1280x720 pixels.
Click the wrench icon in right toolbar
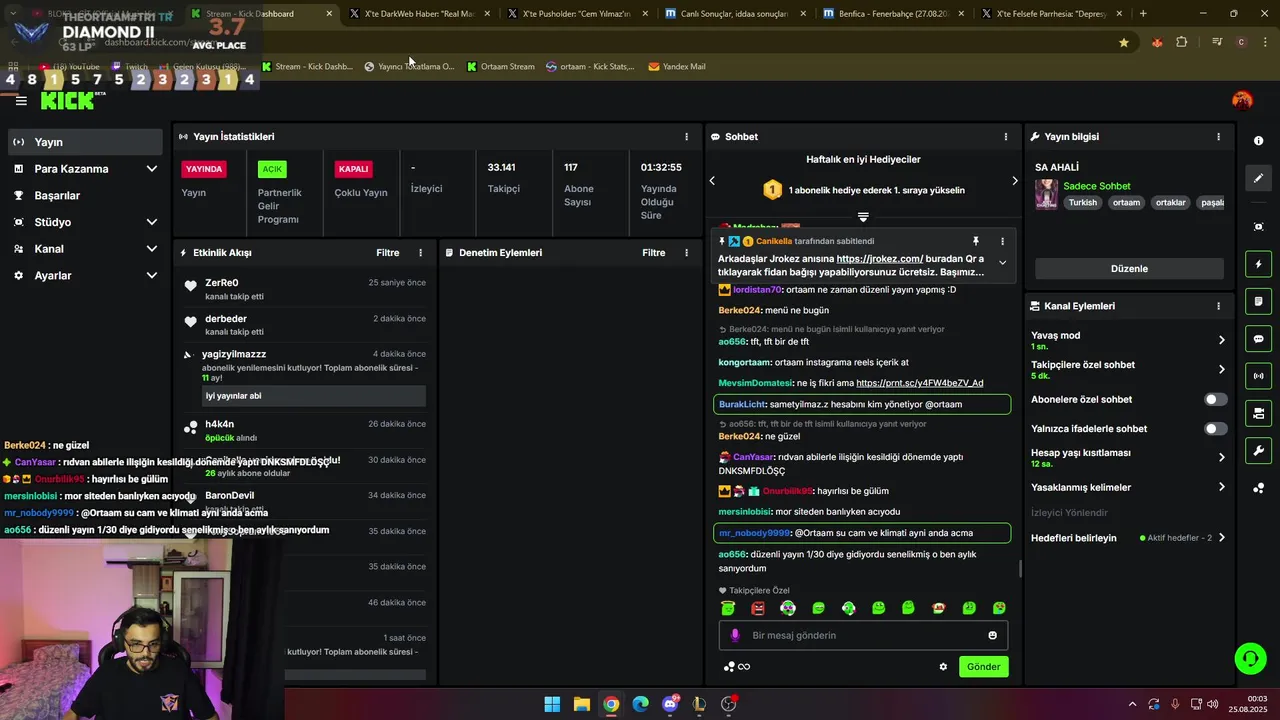pyautogui.click(x=1258, y=451)
